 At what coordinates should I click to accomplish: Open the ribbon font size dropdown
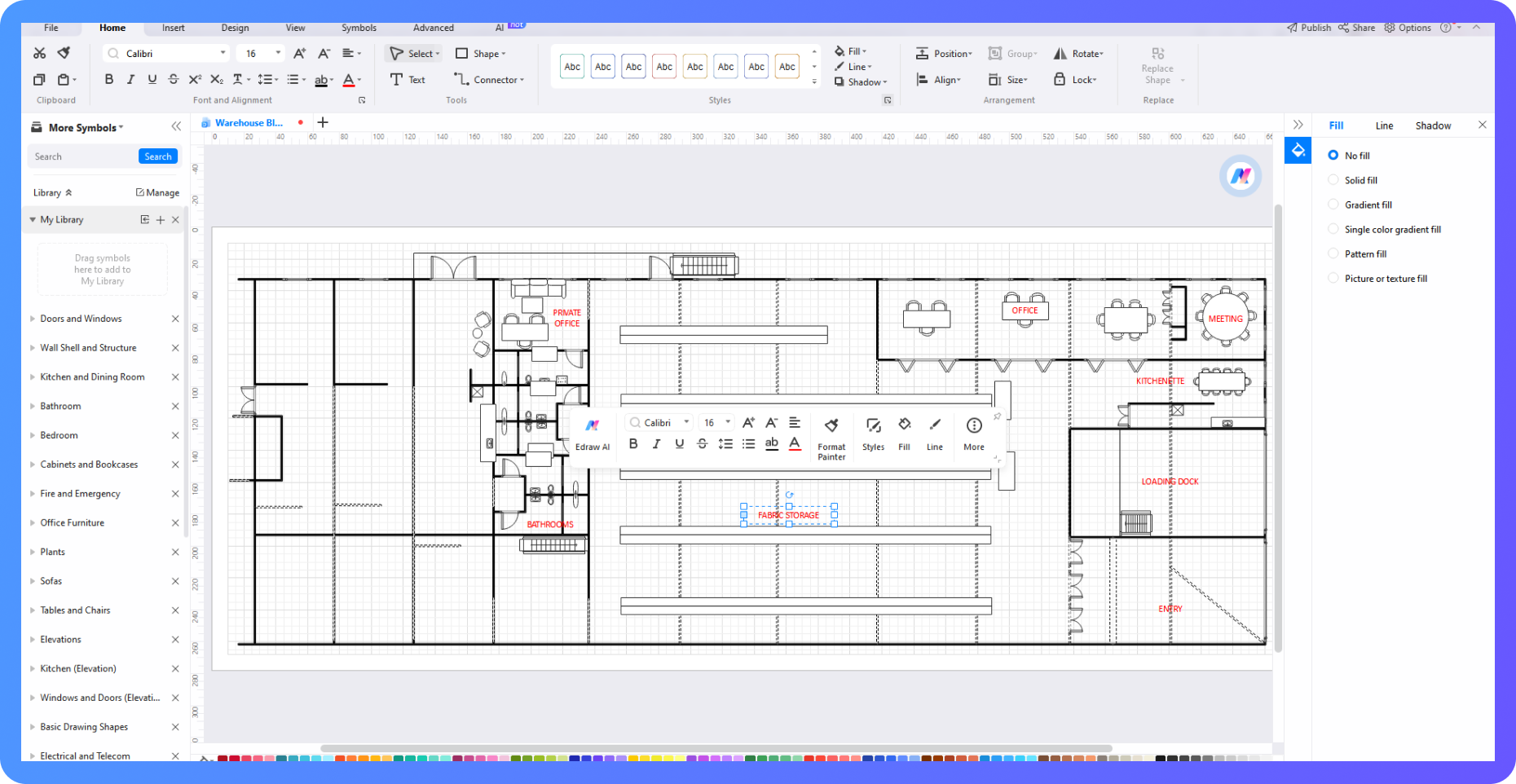(x=278, y=54)
